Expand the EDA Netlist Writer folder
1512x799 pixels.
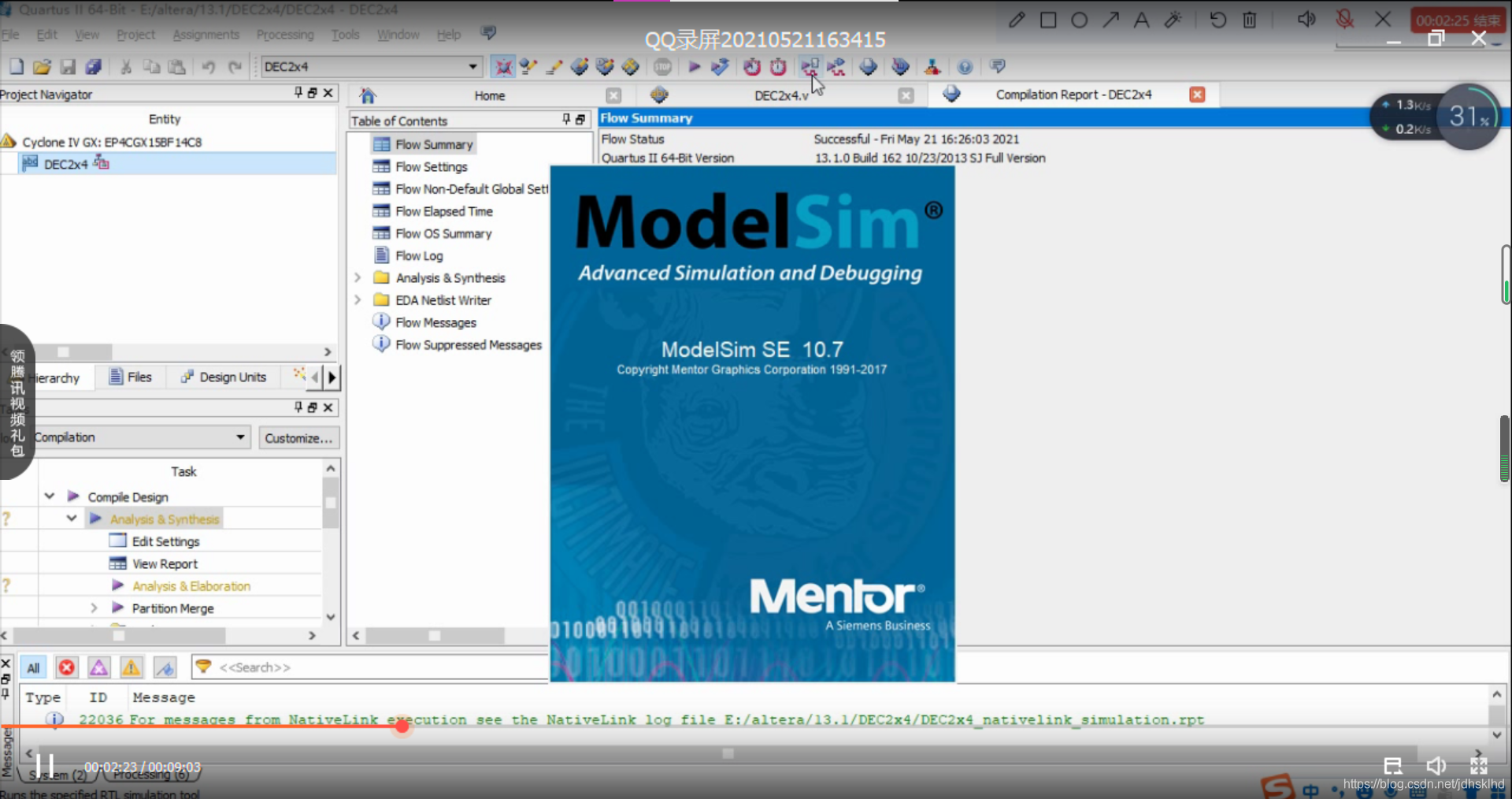[358, 299]
